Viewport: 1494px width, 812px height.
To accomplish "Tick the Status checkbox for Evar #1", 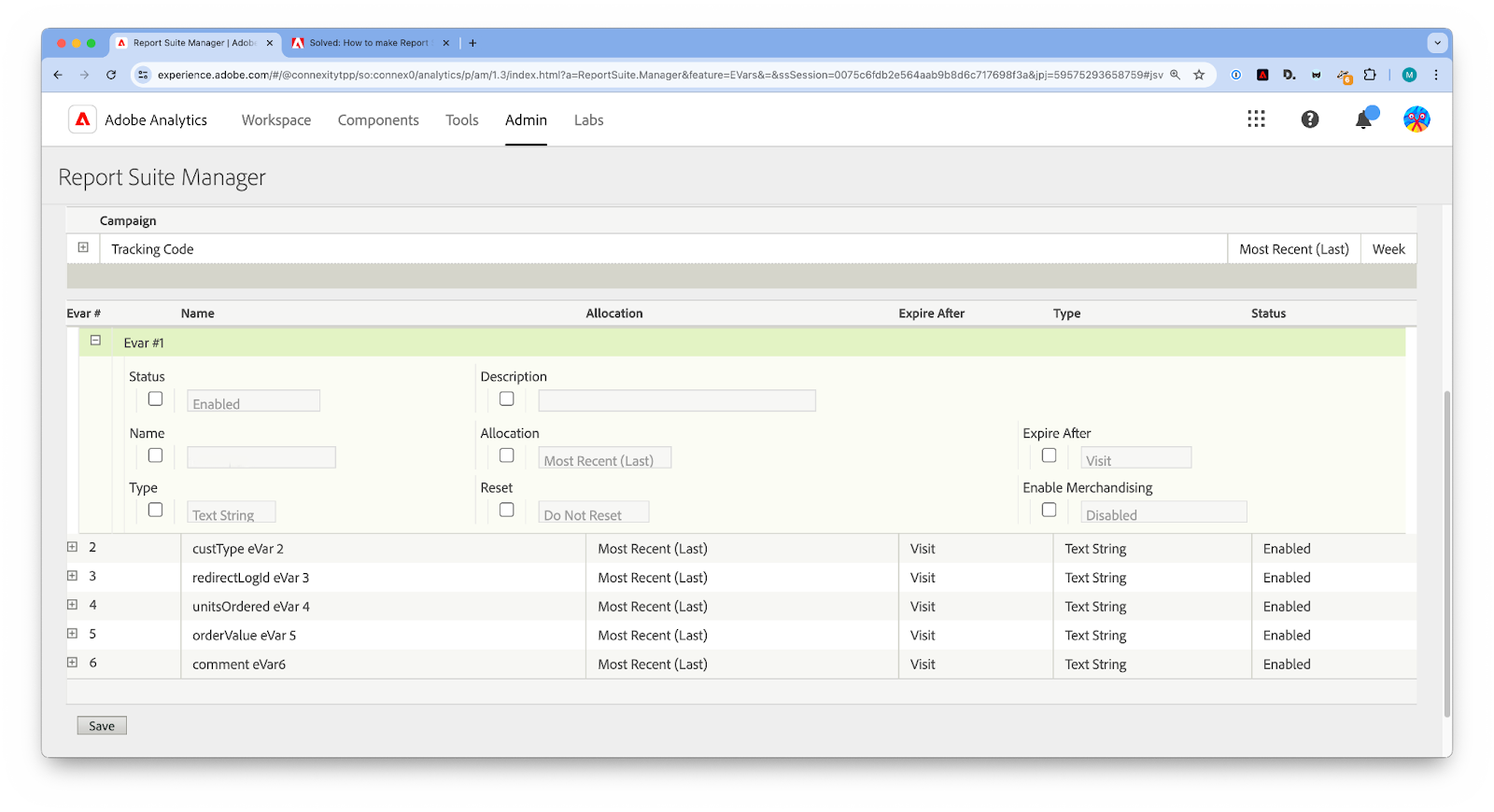I will pyautogui.click(x=155, y=399).
